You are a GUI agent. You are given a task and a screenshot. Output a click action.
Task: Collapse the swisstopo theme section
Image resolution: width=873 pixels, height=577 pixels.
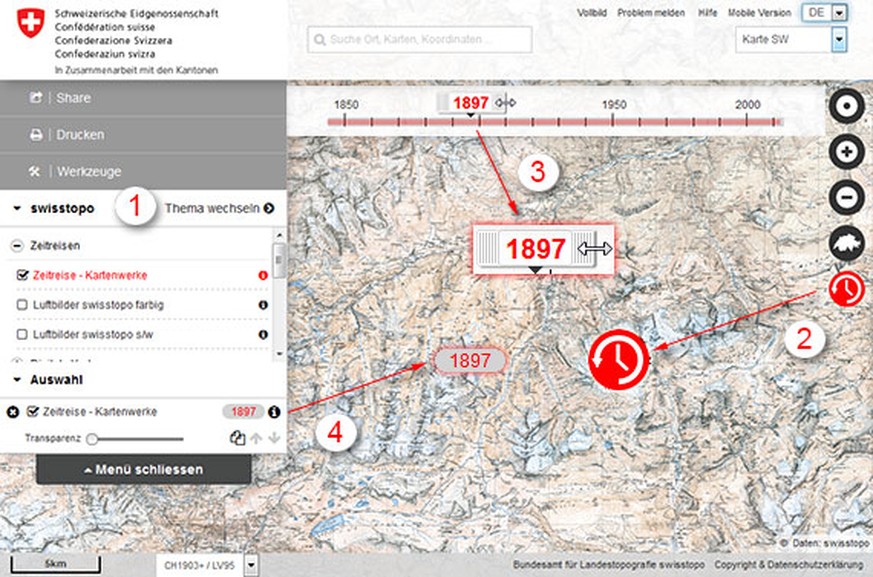[17, 208]
